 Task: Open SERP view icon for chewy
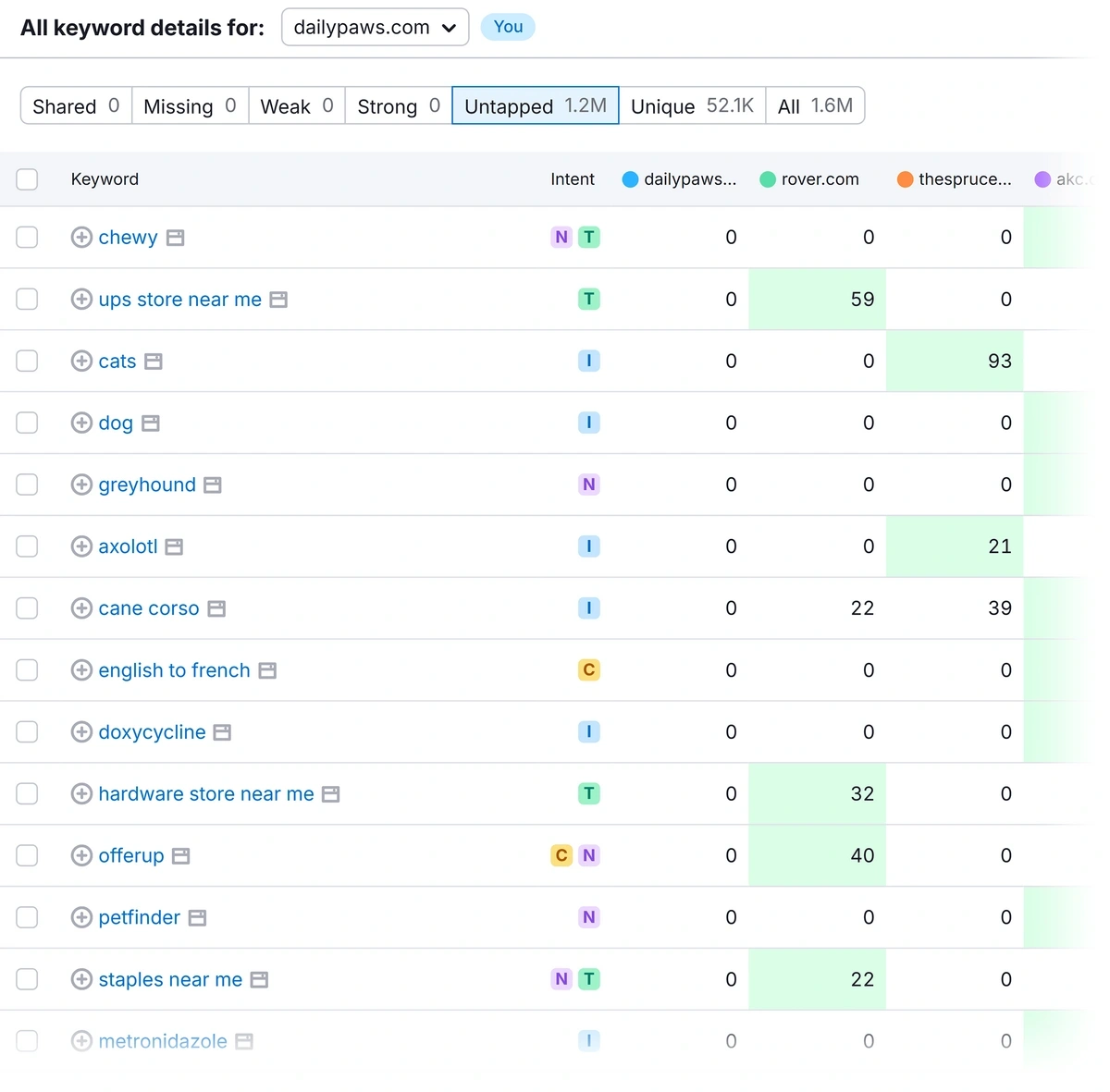(x=176, y=239)
